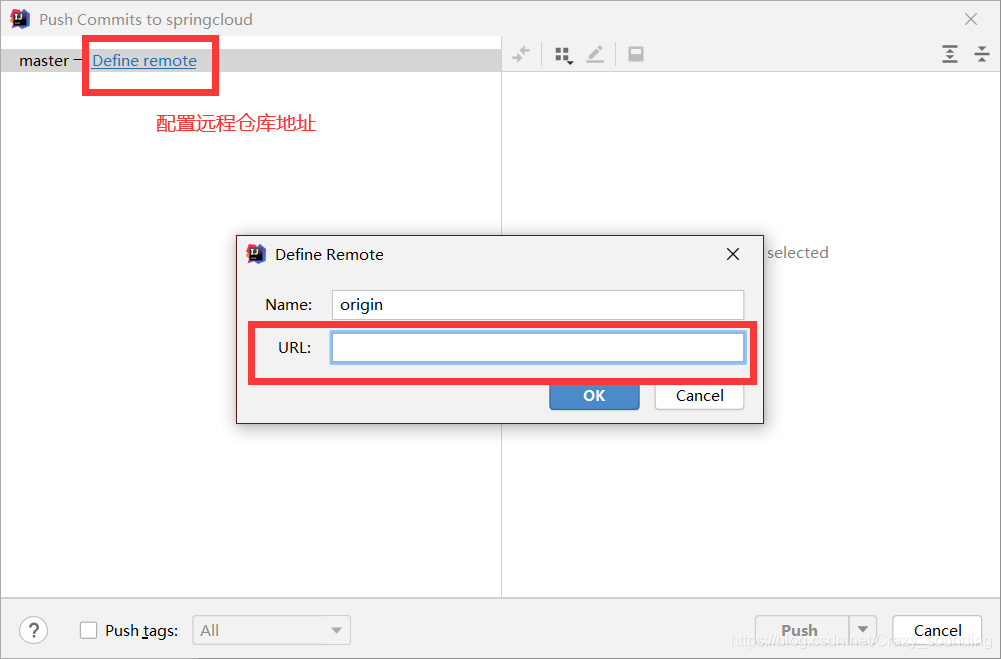Confirm with the OK button
Screen dimensions: 1001x659
tap(594, 395)
